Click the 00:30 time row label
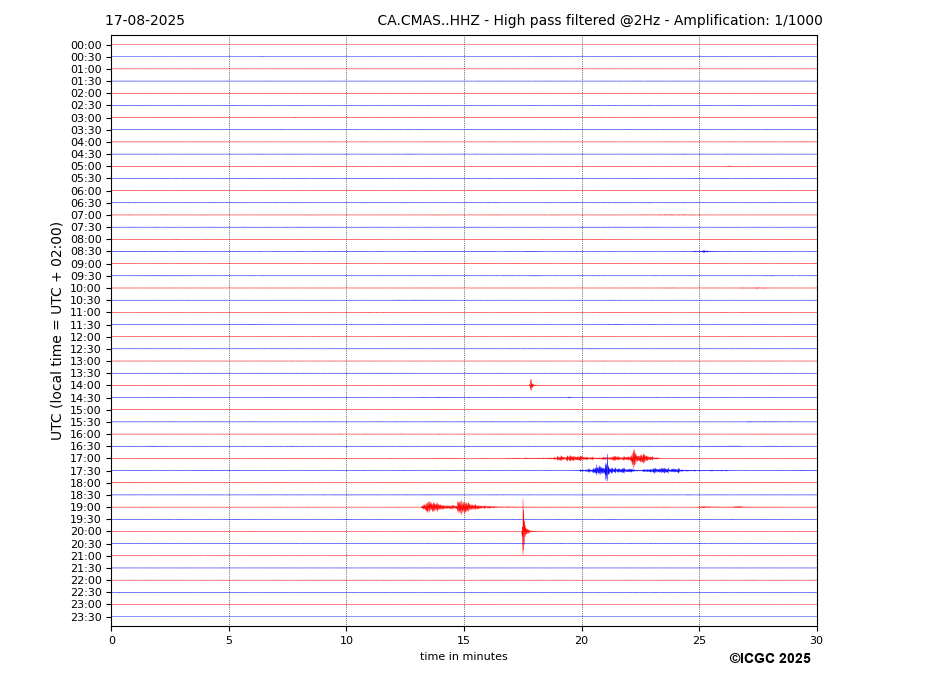 click(86, 57)
